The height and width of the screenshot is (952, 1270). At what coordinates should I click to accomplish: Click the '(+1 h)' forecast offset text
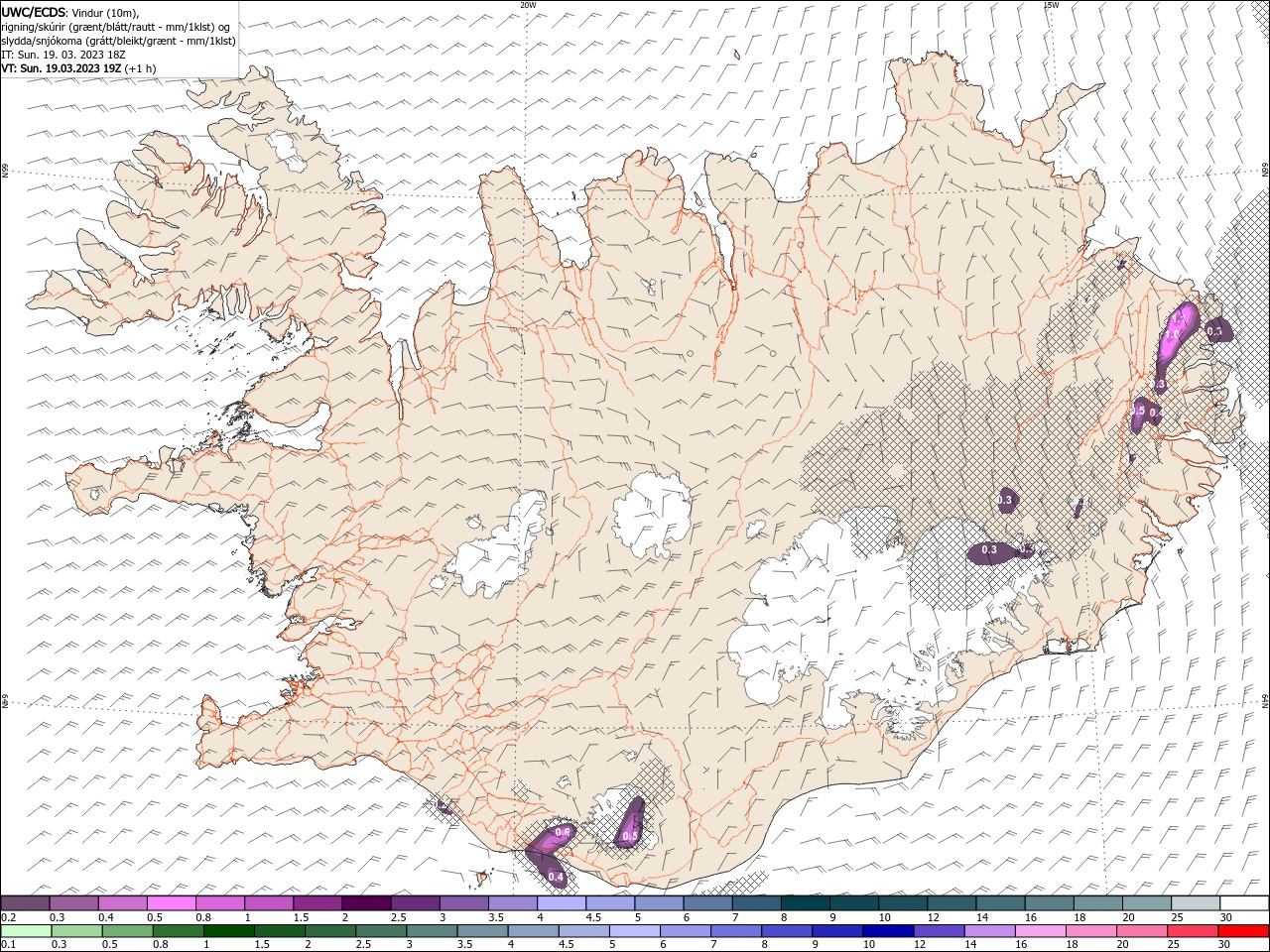click(x=141, y=68)
